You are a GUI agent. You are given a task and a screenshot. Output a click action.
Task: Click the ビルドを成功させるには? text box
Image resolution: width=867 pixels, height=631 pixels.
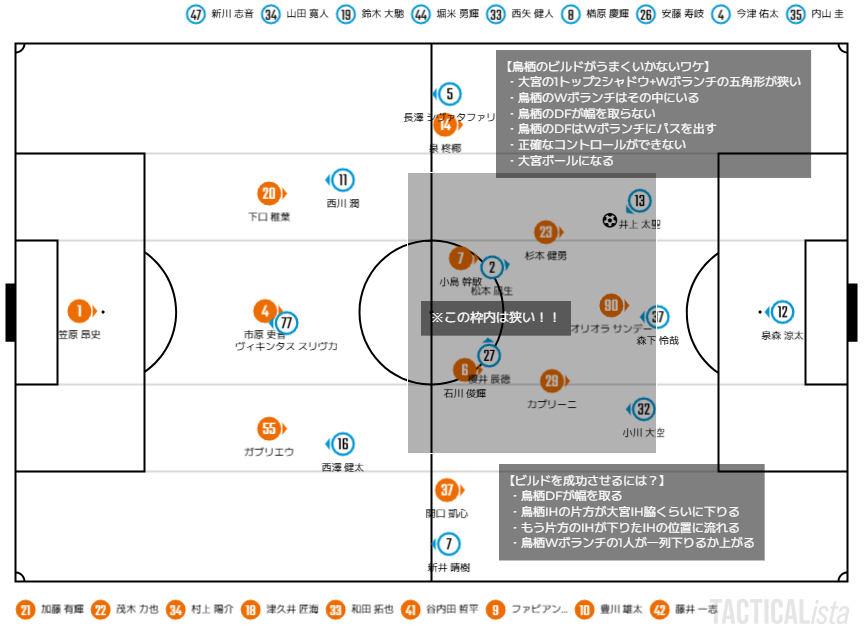(x=631, y=512)
